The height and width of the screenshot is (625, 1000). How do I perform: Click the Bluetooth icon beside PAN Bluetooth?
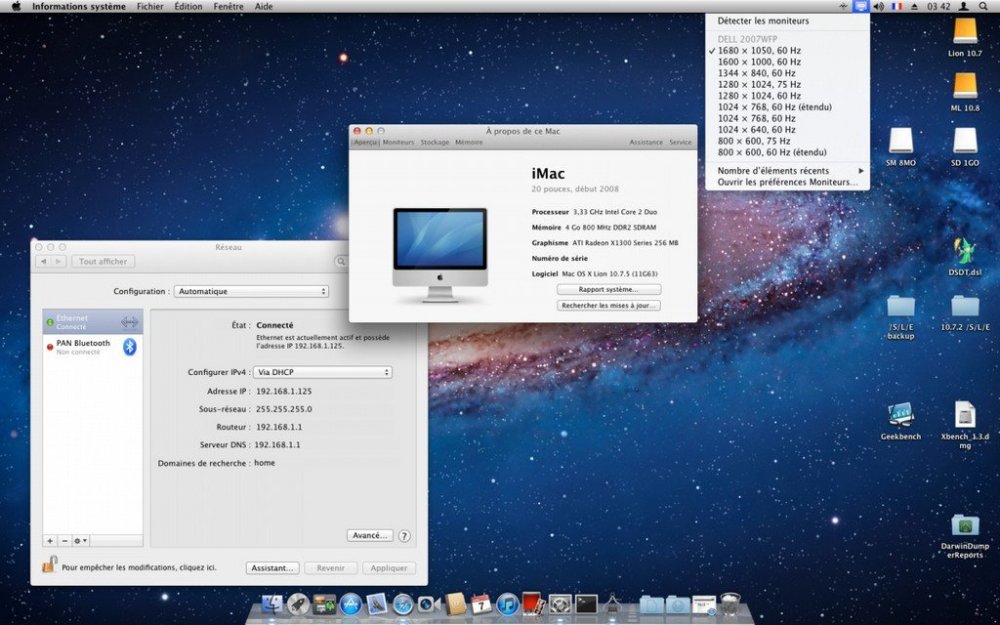(x=129, y=346)
